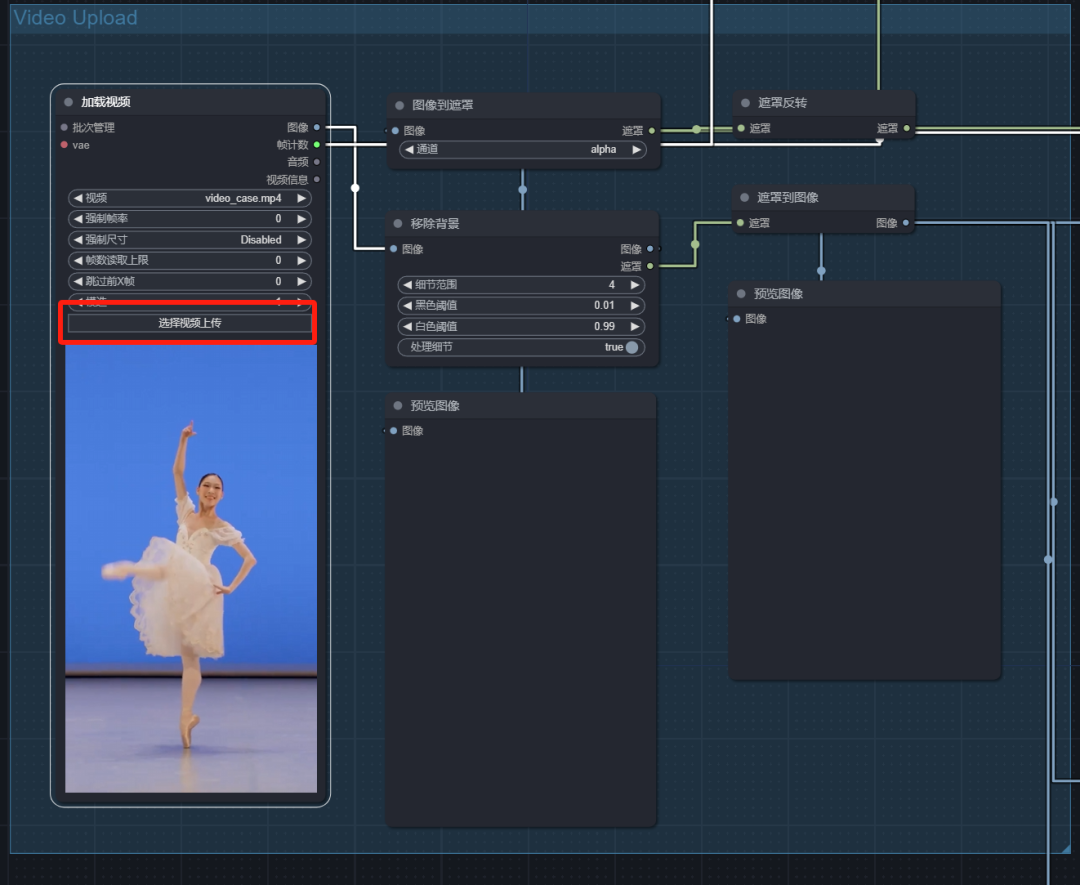Click the 移除背景 node title dot
This screenshot has height=885, width=1080.
(398, 223)
